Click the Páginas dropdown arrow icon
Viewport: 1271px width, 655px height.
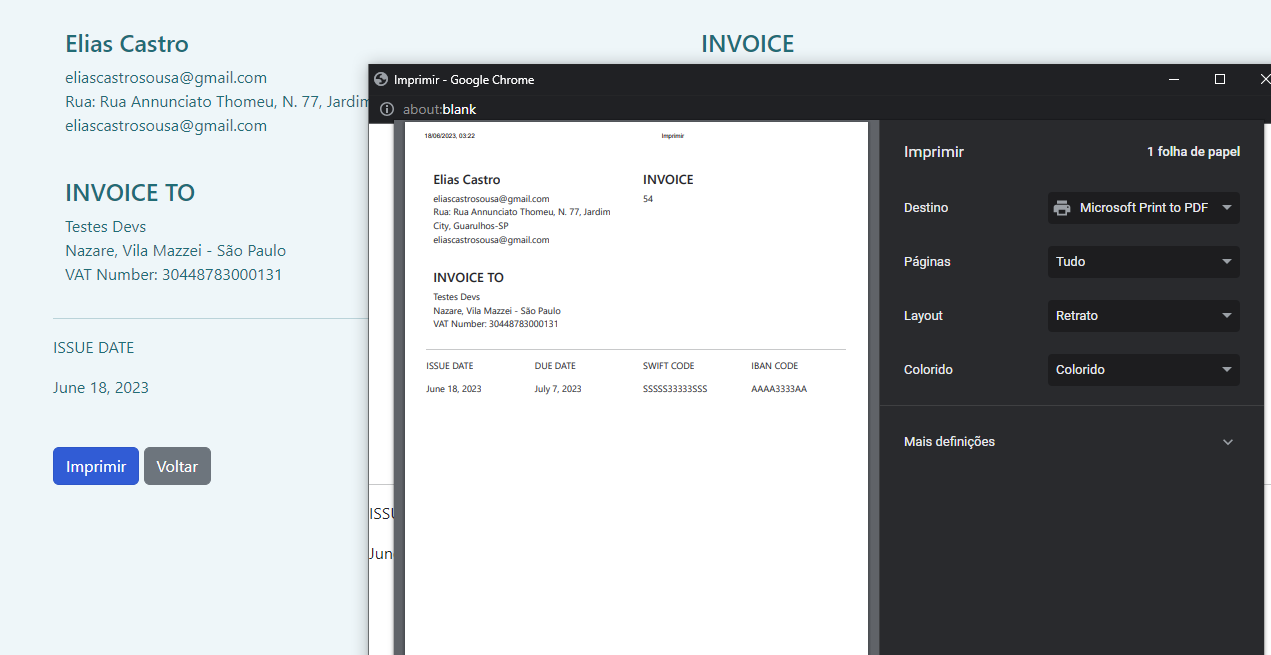coord(1227,261)
